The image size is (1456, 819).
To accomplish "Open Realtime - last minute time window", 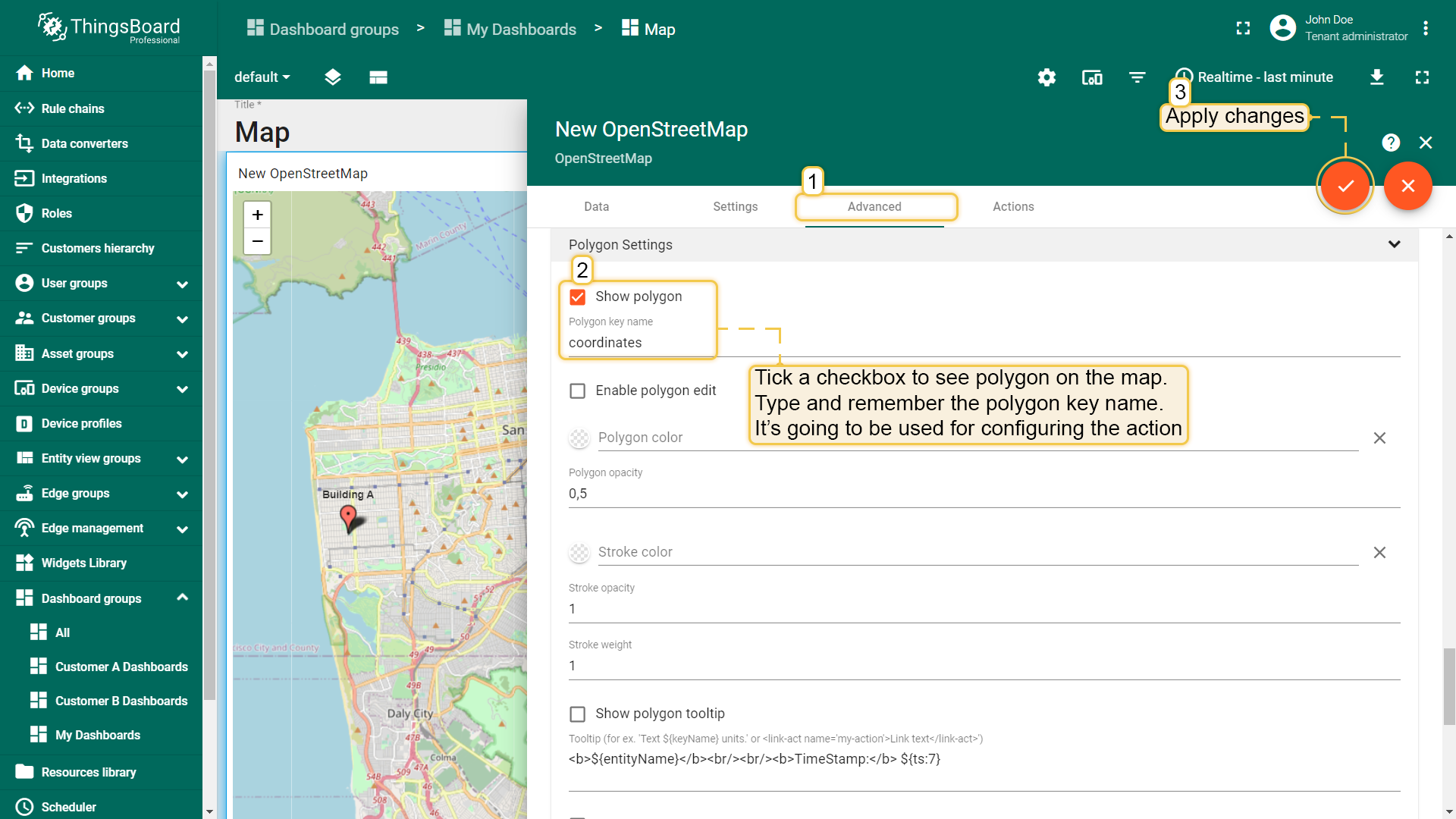I will tap(1254, 77).
